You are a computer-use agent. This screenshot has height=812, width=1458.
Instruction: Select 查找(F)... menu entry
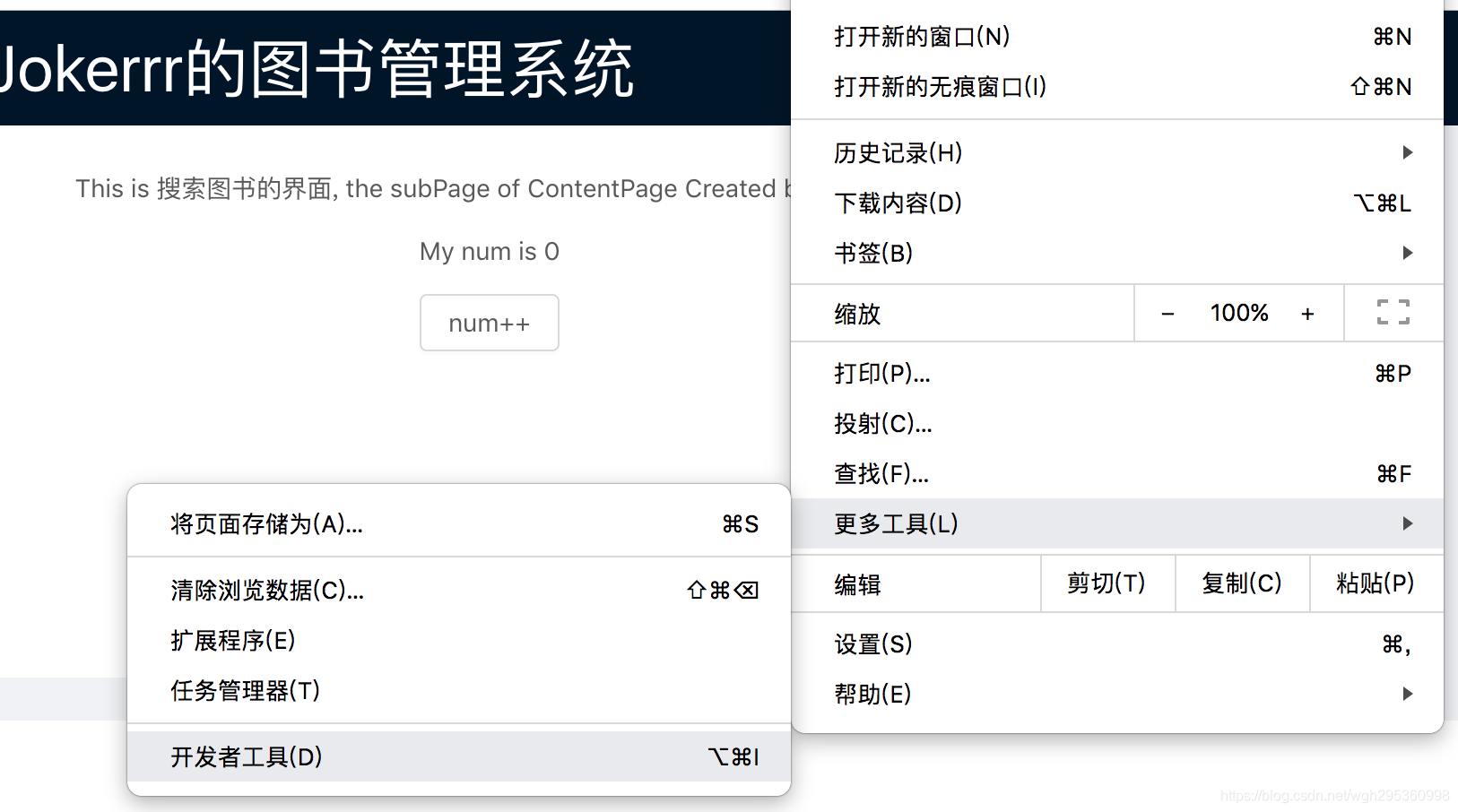[1117, 474]
